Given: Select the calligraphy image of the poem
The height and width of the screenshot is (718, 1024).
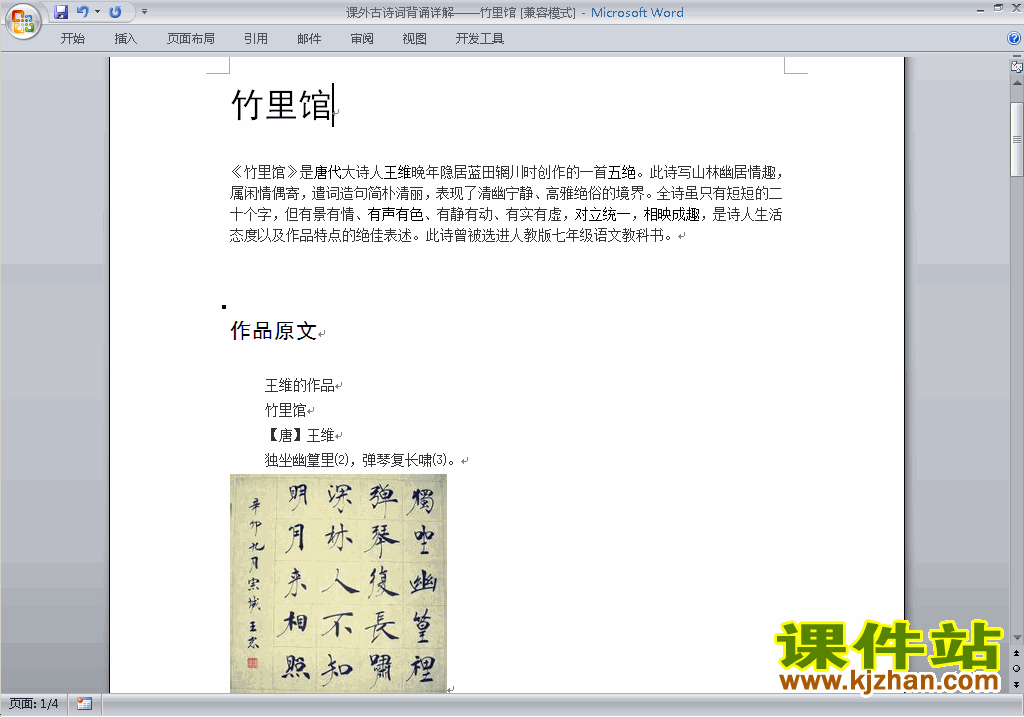Looking at the screenshot, I should pyautogui.click(x=338, y=583).
